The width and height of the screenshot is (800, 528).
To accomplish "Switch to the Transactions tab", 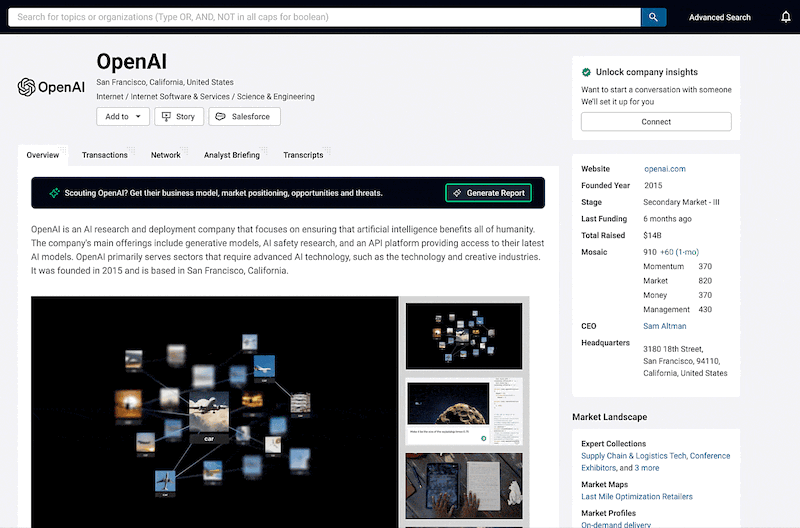I will [105, 155].
